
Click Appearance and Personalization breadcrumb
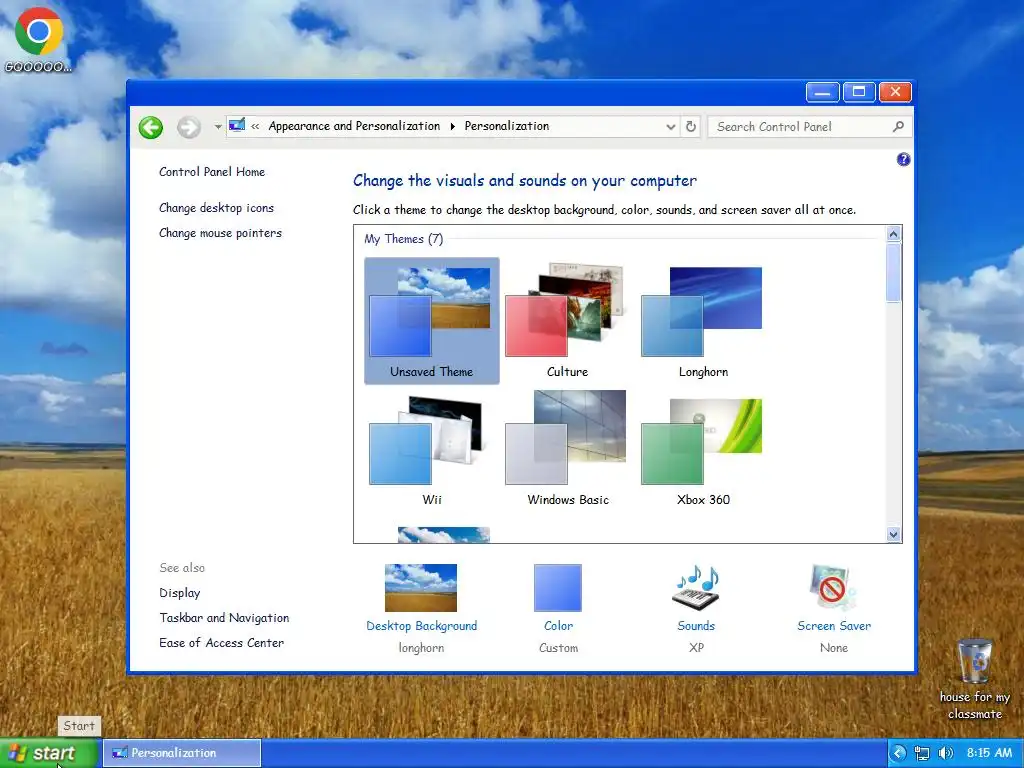354,126
